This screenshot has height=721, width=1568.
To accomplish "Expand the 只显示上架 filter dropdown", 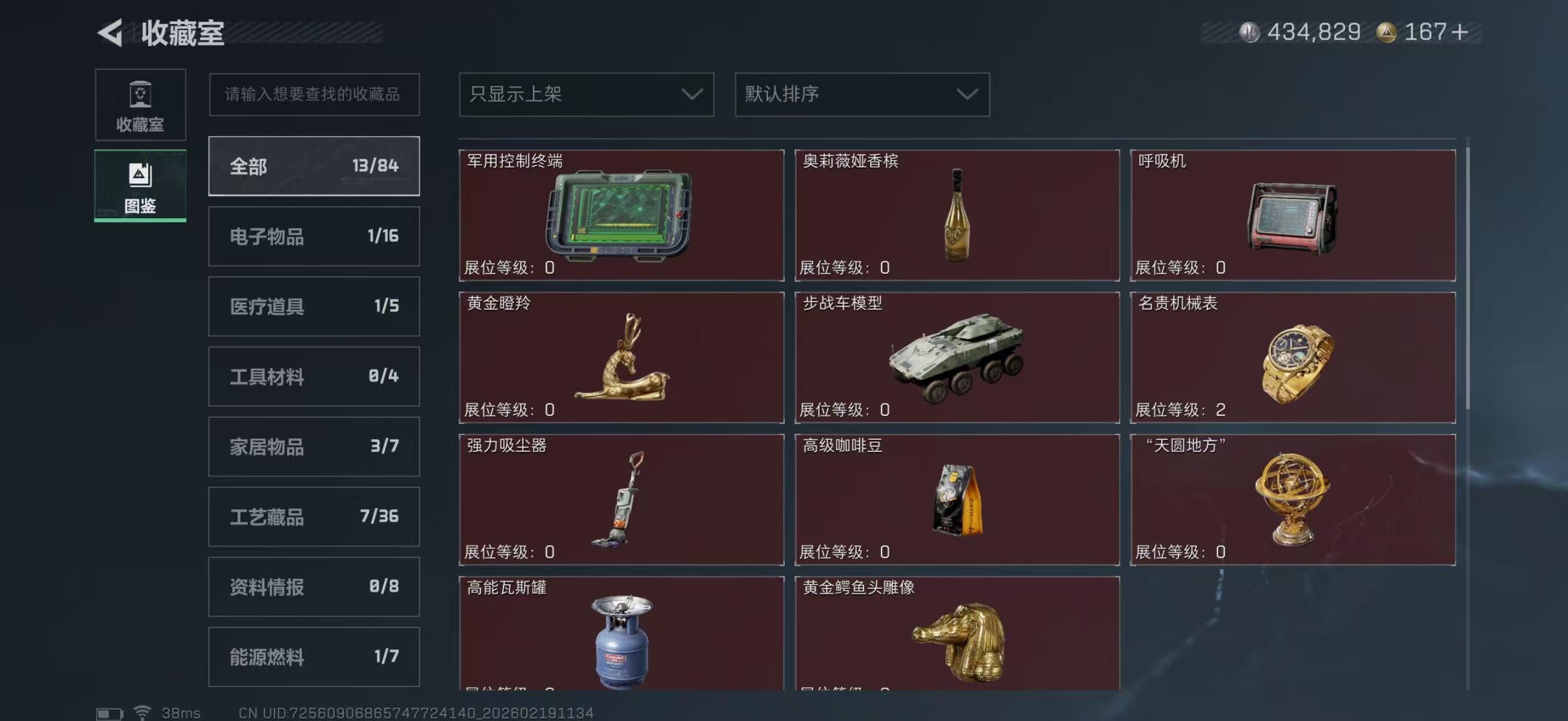I will click(586, 94).
